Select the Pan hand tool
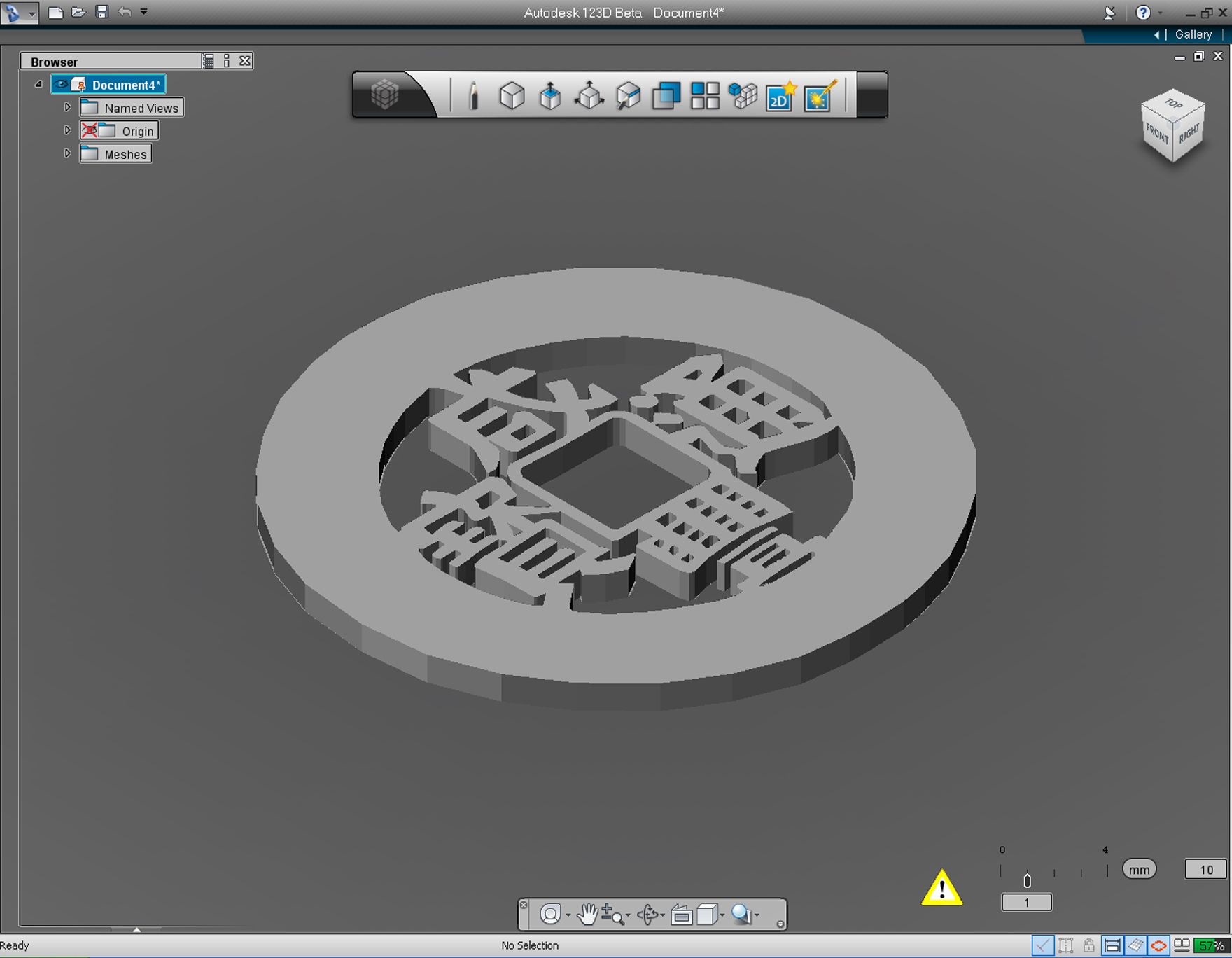 click(587, 914)
